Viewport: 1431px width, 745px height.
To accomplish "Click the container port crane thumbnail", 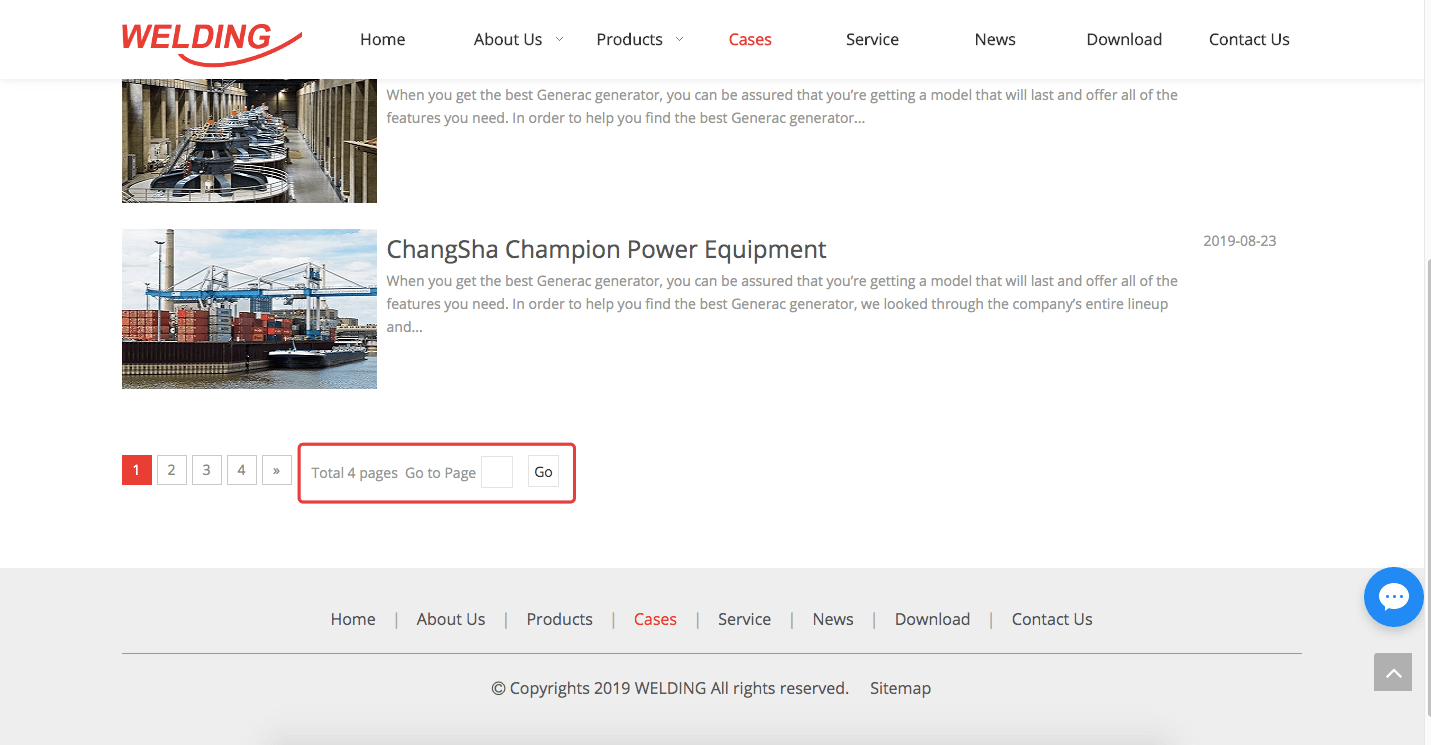I will [x=249, y=309].
